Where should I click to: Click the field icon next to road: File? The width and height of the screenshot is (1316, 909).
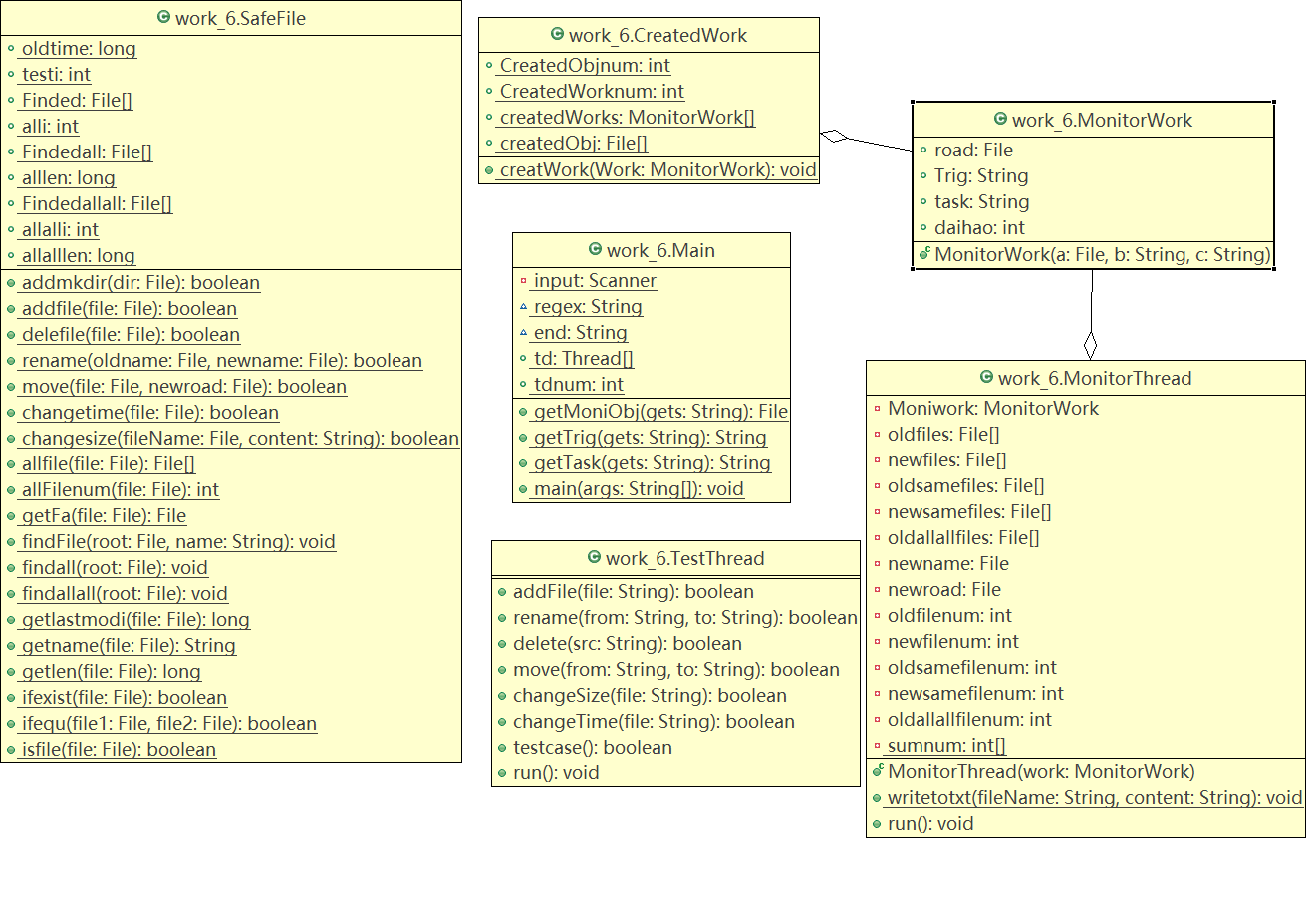tap(923, 150)
